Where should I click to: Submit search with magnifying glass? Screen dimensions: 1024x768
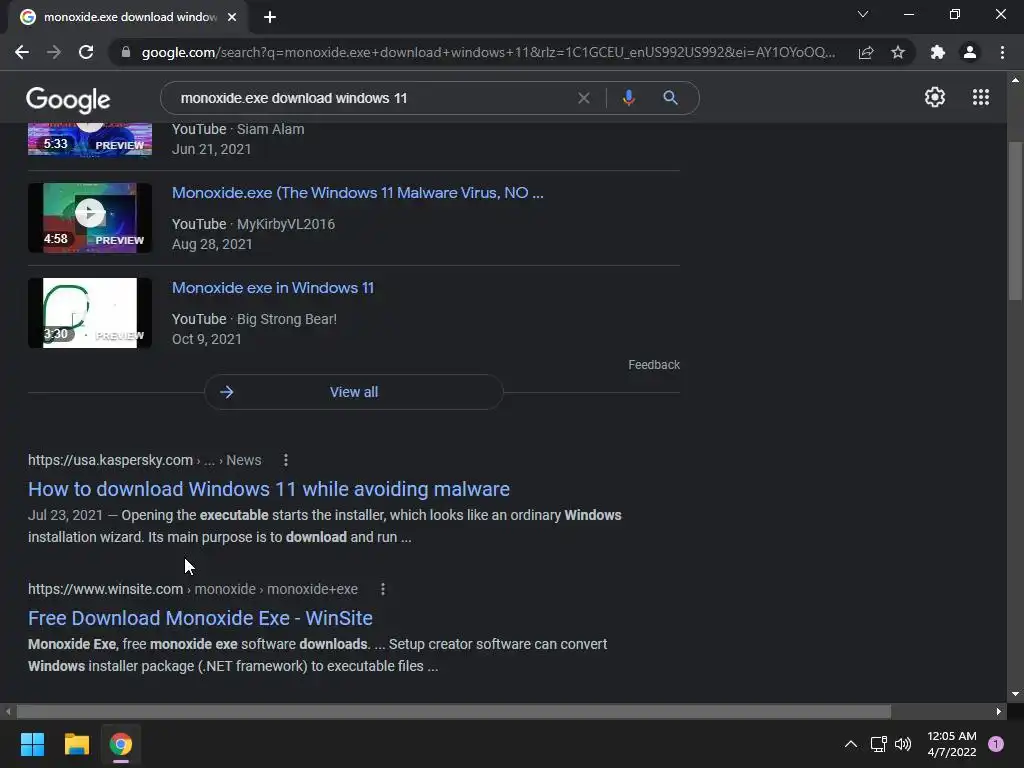coord(670,98)
